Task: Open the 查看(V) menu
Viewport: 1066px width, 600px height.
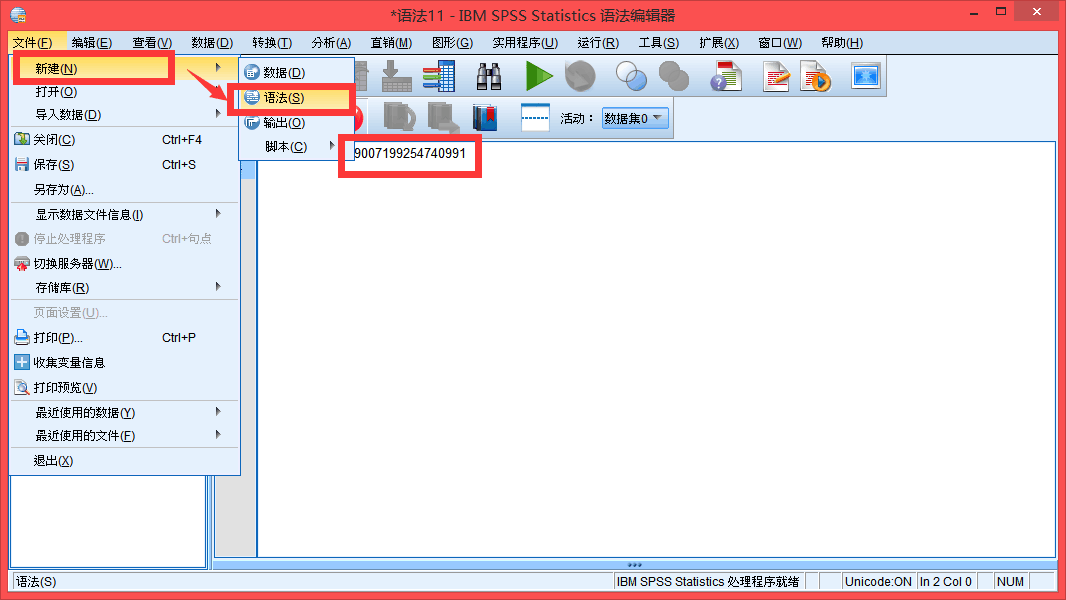Action: tap(152, 43)
